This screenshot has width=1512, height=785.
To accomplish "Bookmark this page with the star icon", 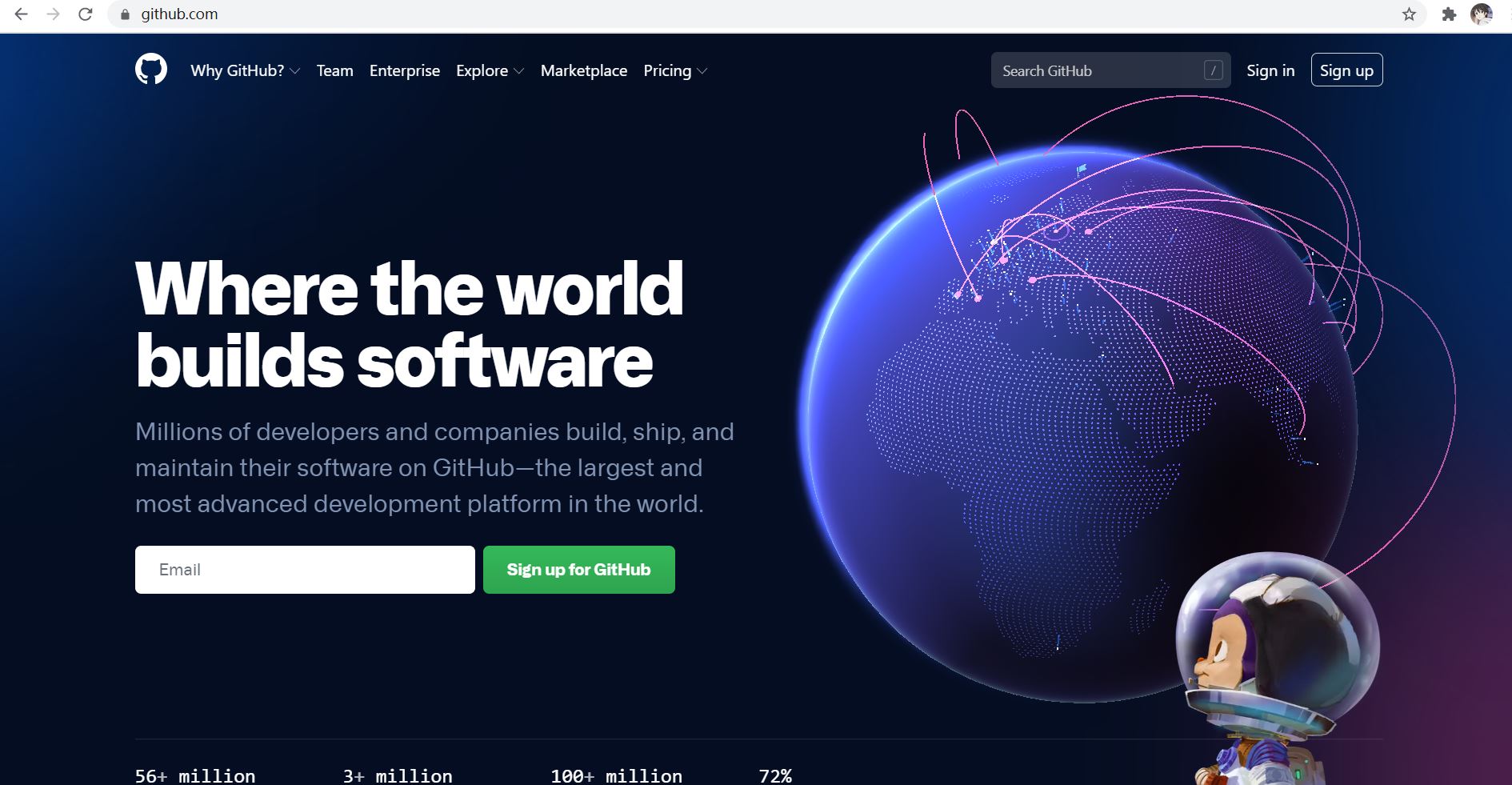I will point(1409,14).
